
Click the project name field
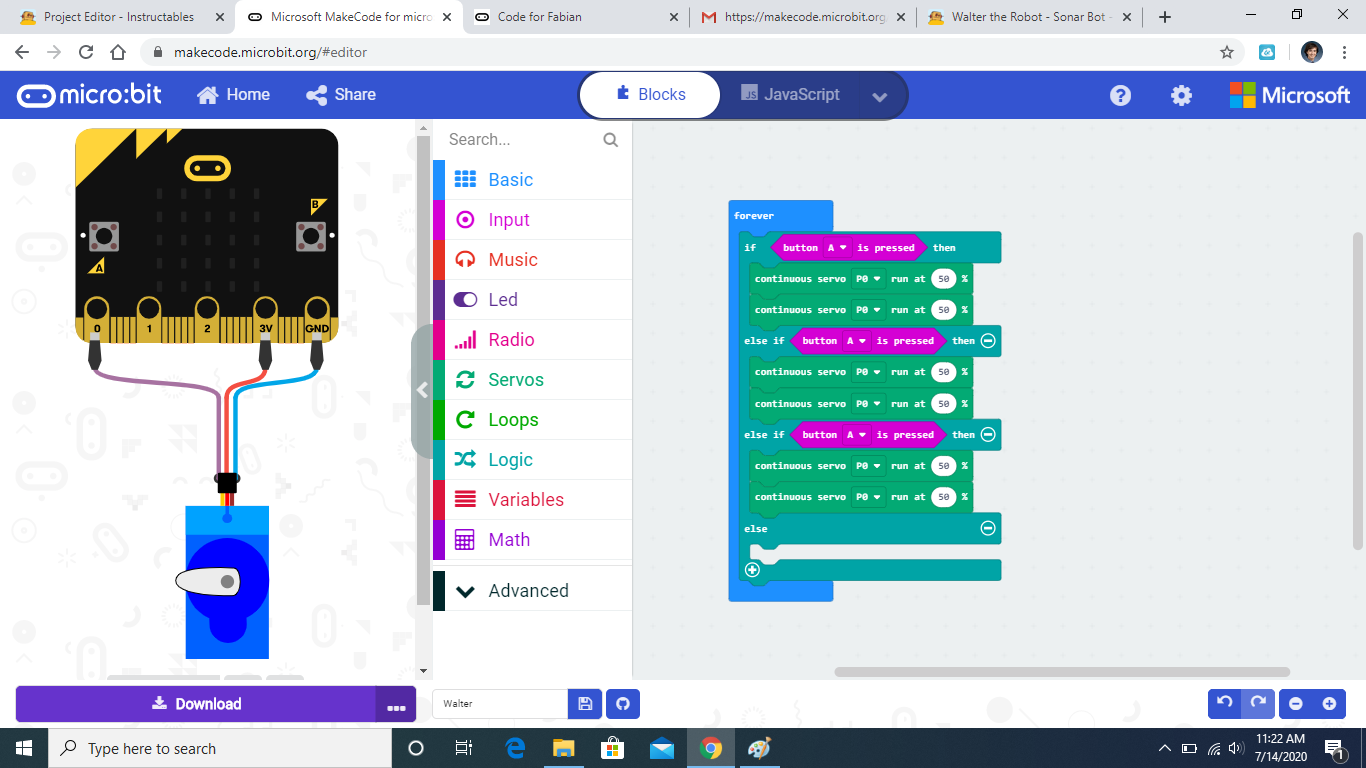point(500,704)
